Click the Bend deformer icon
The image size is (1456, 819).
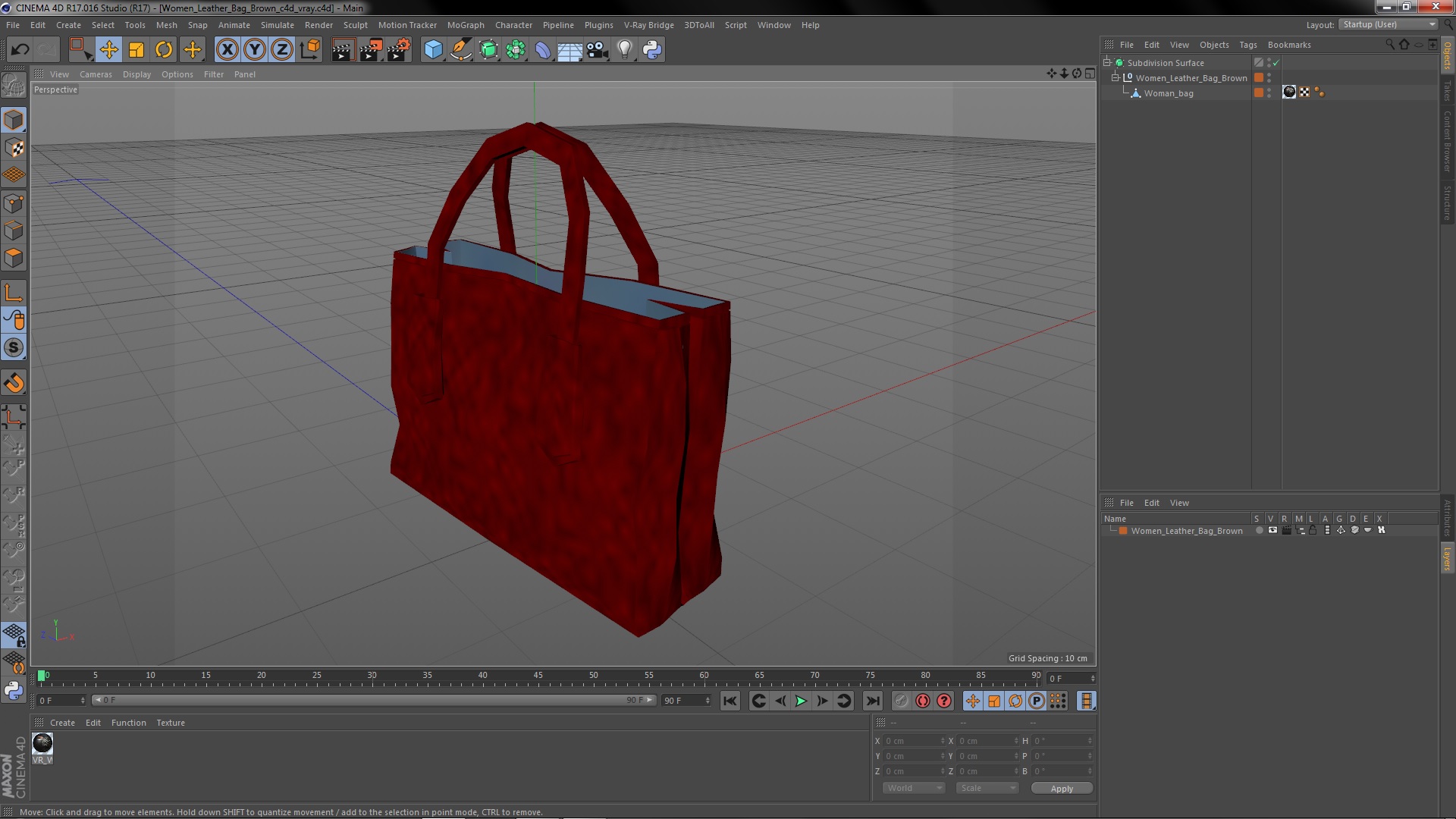point(543,50)
